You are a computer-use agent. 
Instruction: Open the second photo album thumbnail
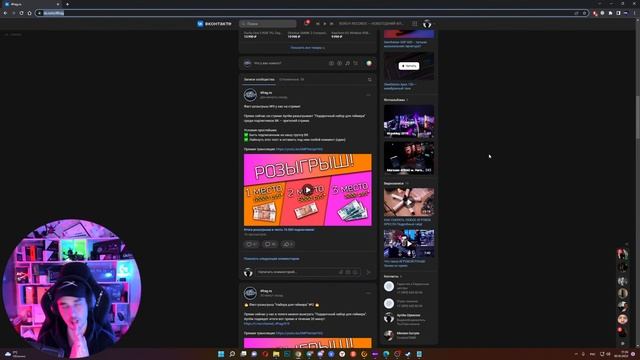coord(409,158)
